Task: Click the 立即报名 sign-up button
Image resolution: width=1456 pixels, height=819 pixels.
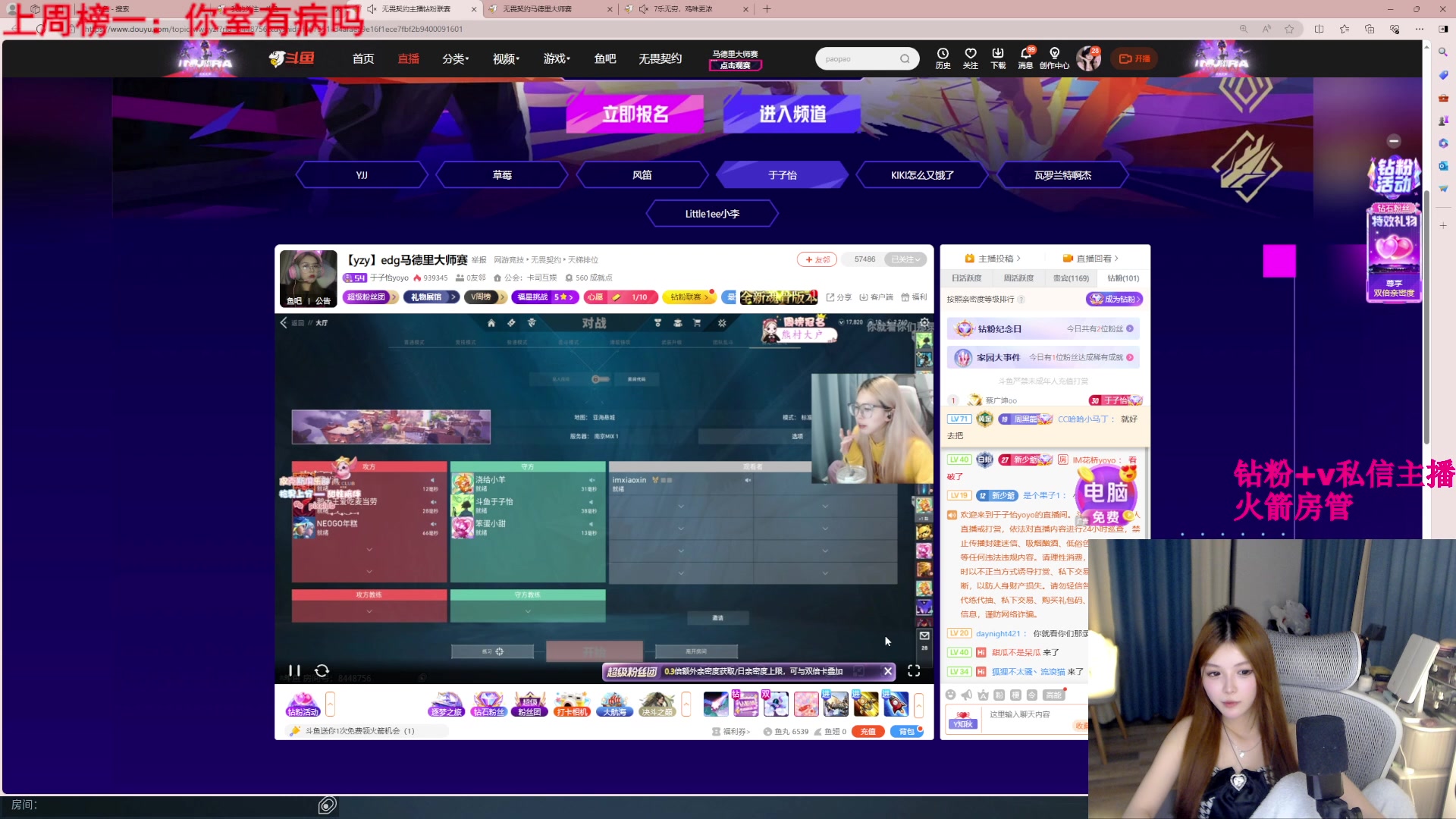Action: (635, 114)
